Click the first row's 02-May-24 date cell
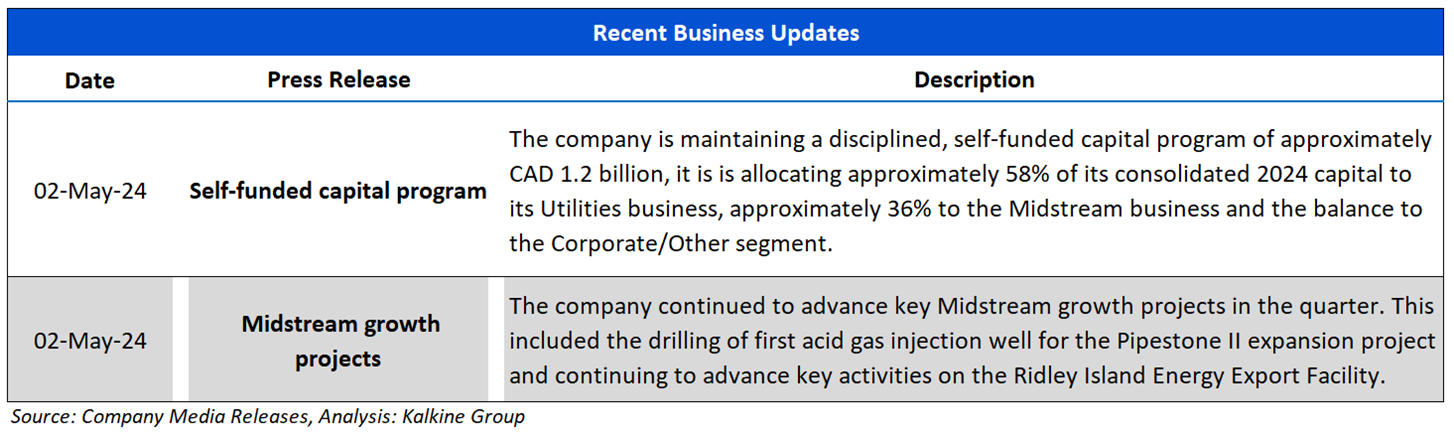 tap(90, 191)
